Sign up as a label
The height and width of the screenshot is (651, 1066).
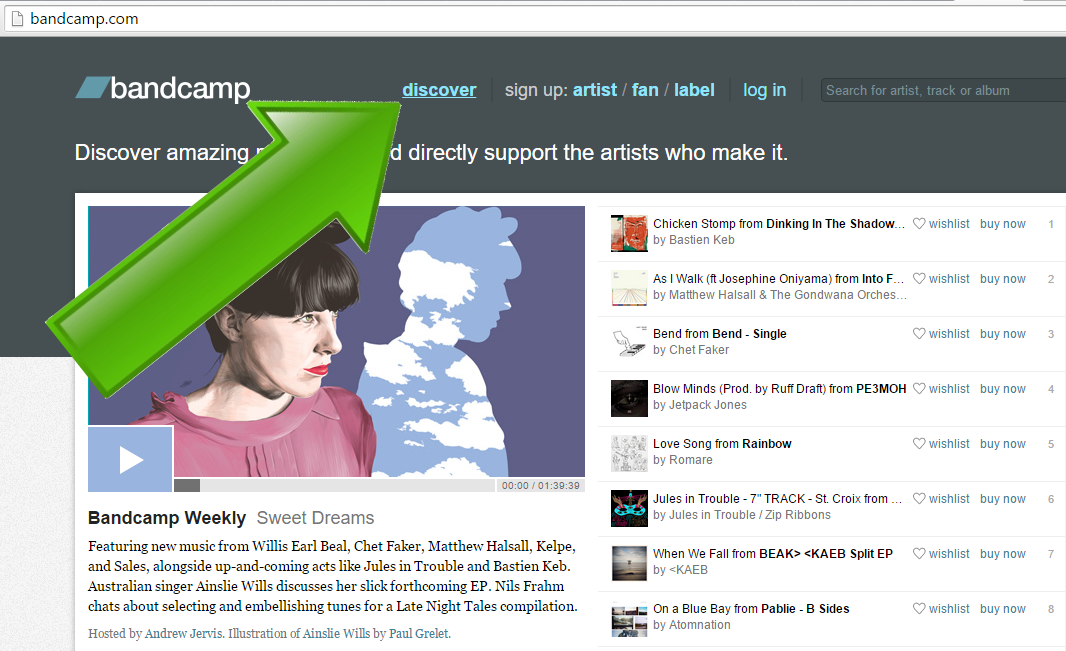pos(694,90)
